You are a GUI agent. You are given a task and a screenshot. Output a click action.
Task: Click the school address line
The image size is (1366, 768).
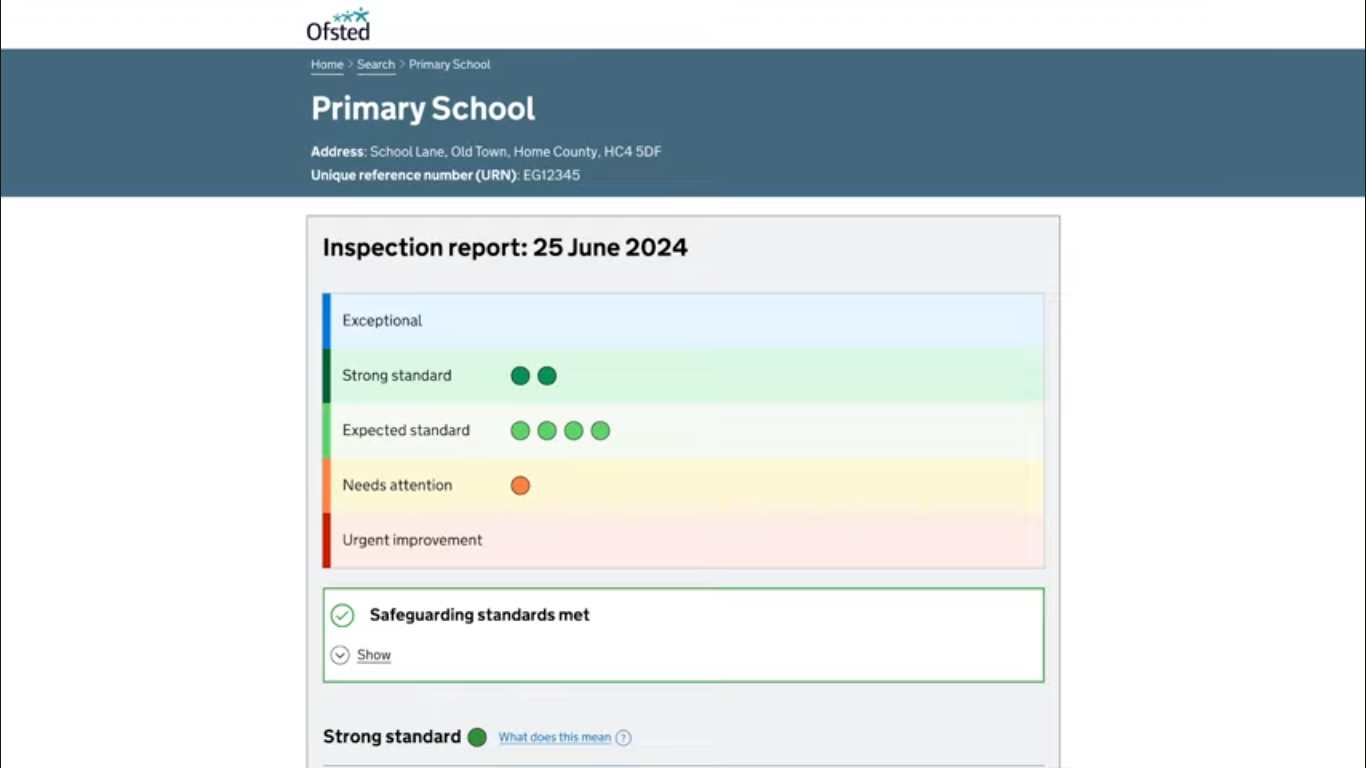coord(486,152)
